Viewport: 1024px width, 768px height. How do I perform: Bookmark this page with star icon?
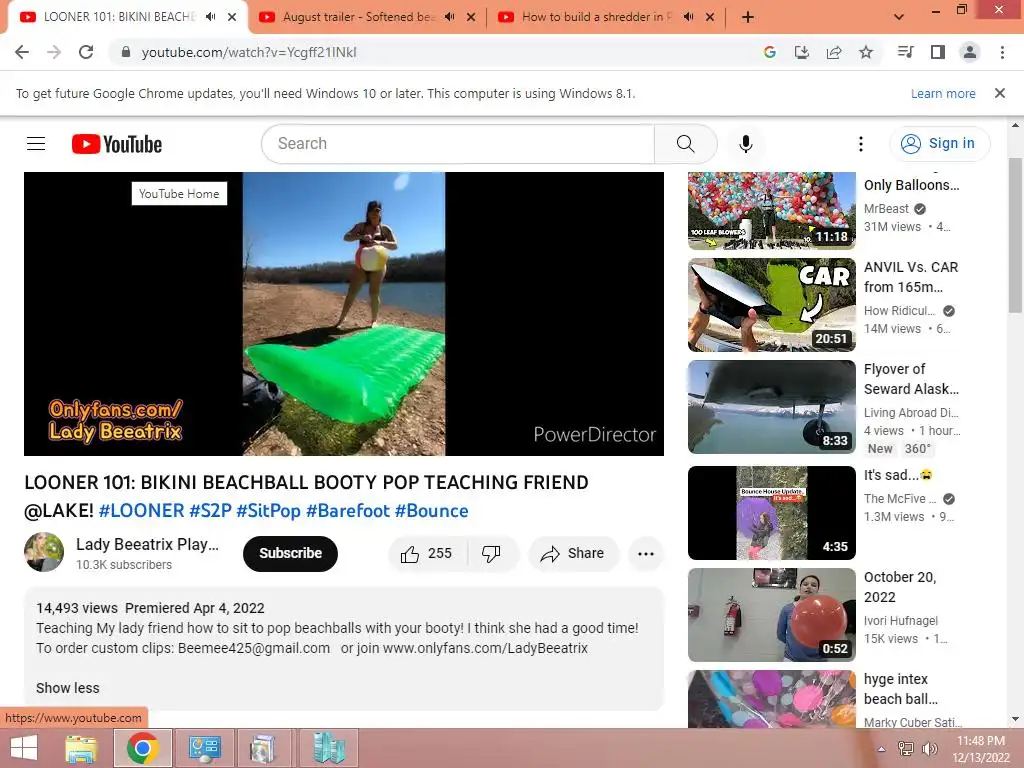(866, 52)
